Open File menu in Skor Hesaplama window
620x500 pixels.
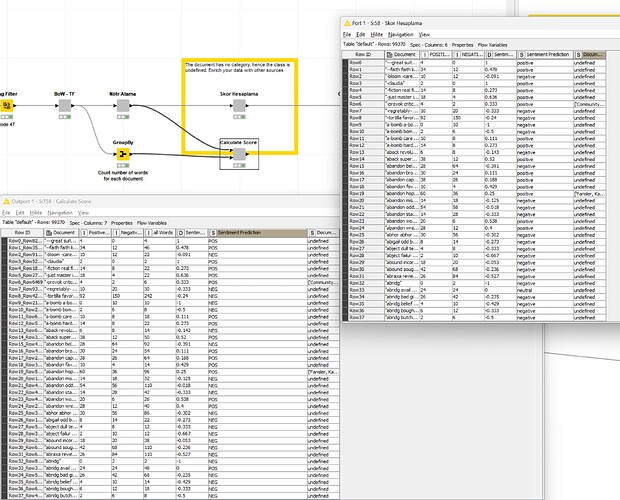(x=347, y=35)
